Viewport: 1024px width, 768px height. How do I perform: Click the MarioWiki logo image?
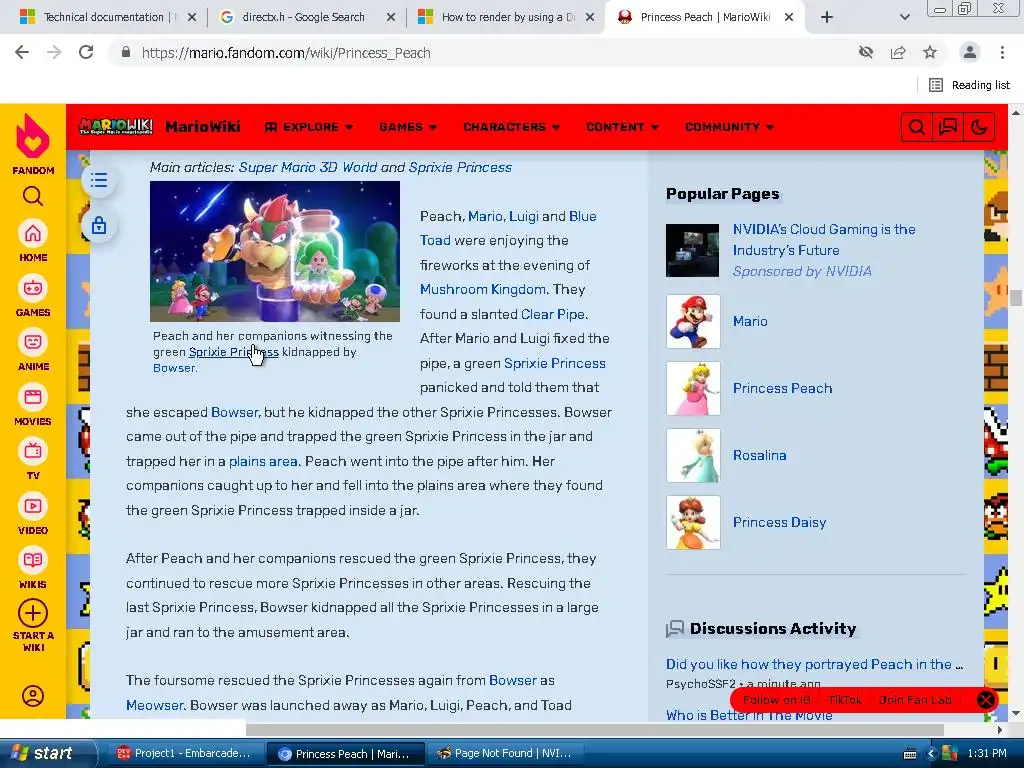(x=116, y=126)
